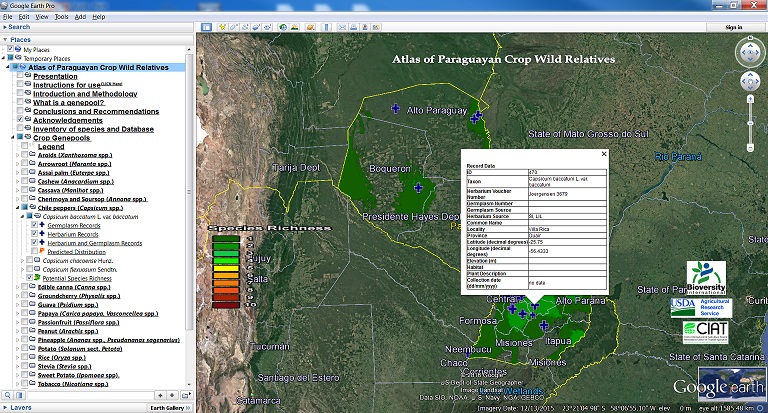Collapse the Crop Genepools folder
The height and width of the screenshot is (413, 768).
(x=13, y=138)
